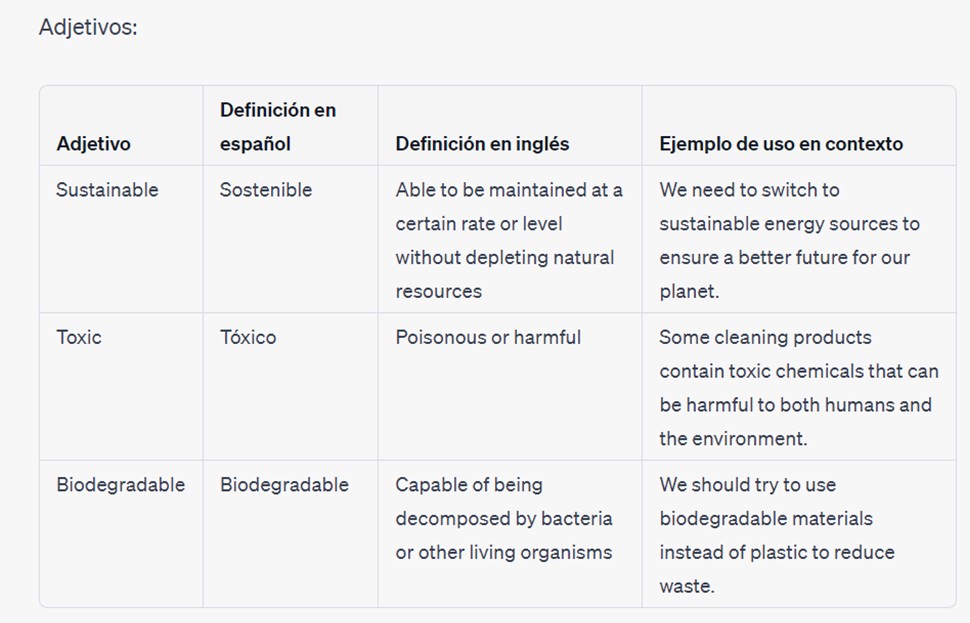Click the word "planet." ending the Sustainable example

point(689,292)
